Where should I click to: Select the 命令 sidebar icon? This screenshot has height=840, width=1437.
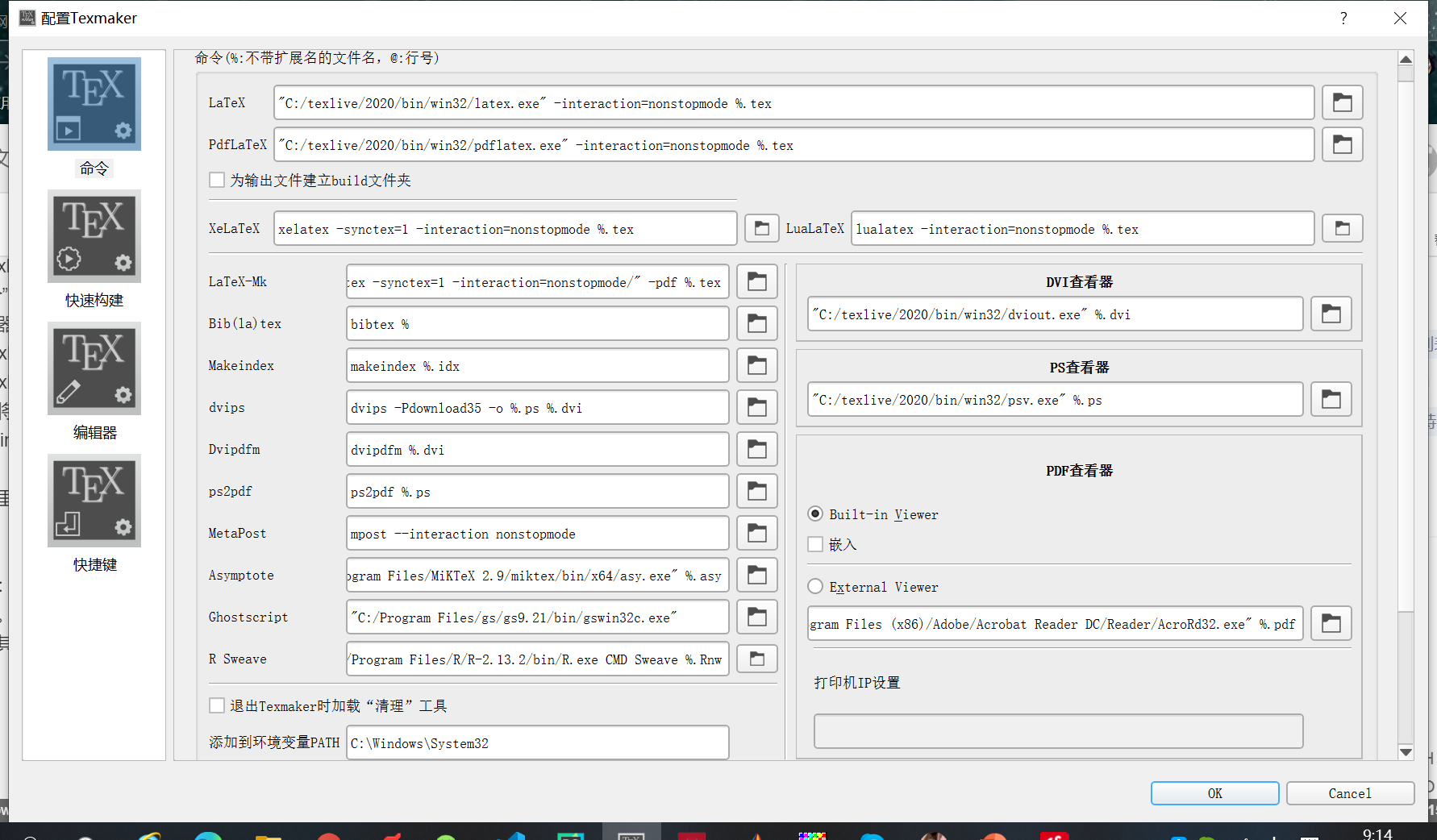pyautogui.click(x=94, y=104)
